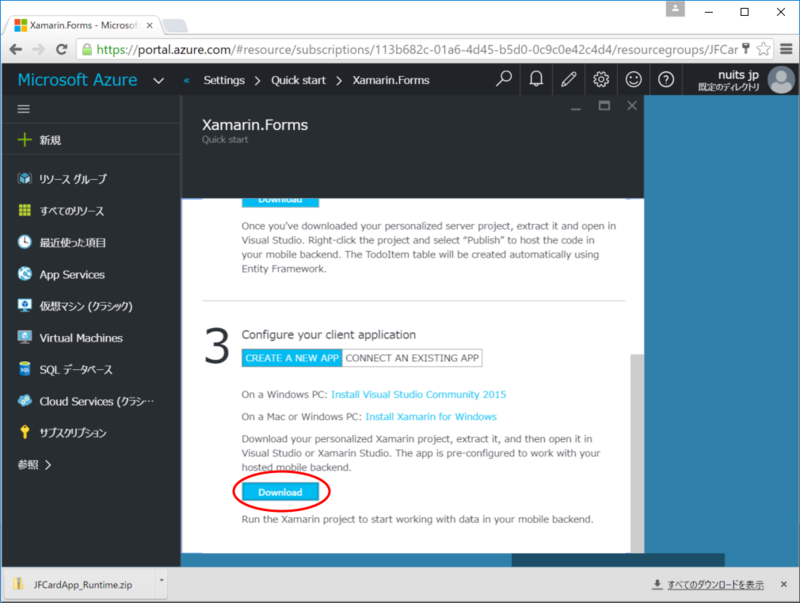Screen dimensions: 800x603
Task: Open the Azure portal search icon
Action: [504, 80]
